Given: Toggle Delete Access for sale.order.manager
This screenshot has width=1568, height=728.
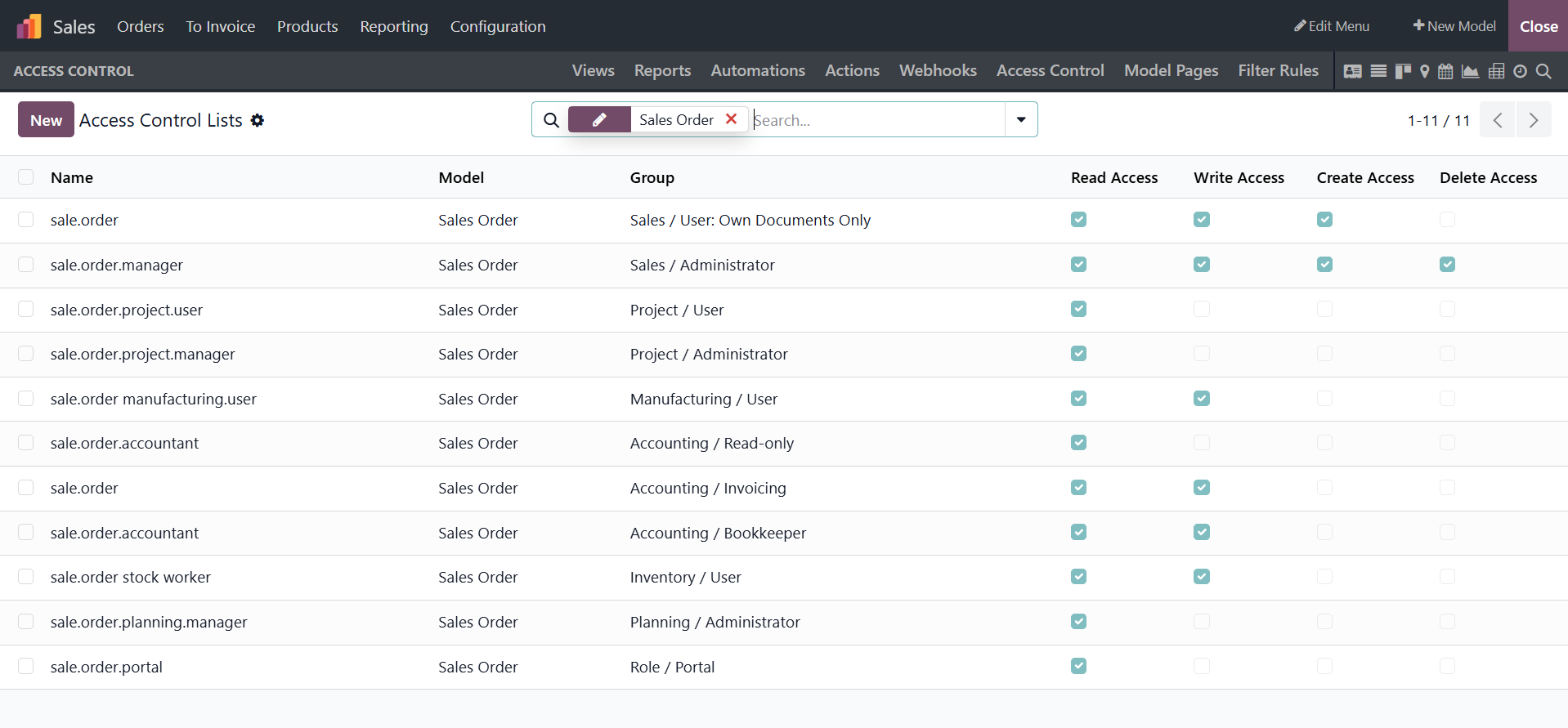Looking at the screenshot, I should click(x=1447, y=265).
